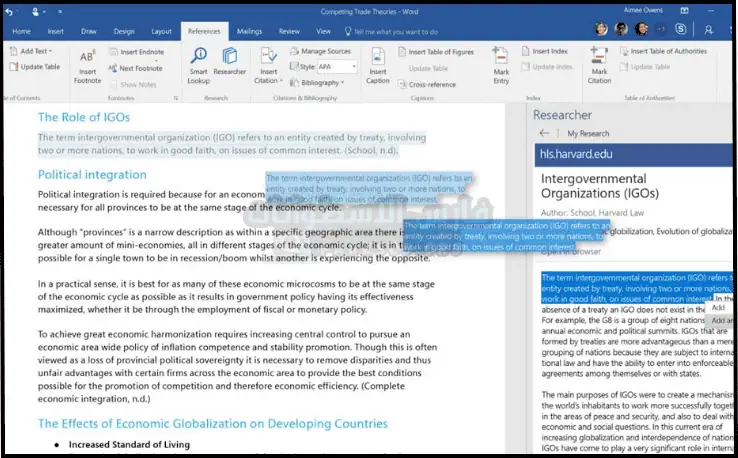Click the Skype icon in the title bar
The width and height of the screenshot is (738, 458).
pyautogui.click(x=681, y=30)
